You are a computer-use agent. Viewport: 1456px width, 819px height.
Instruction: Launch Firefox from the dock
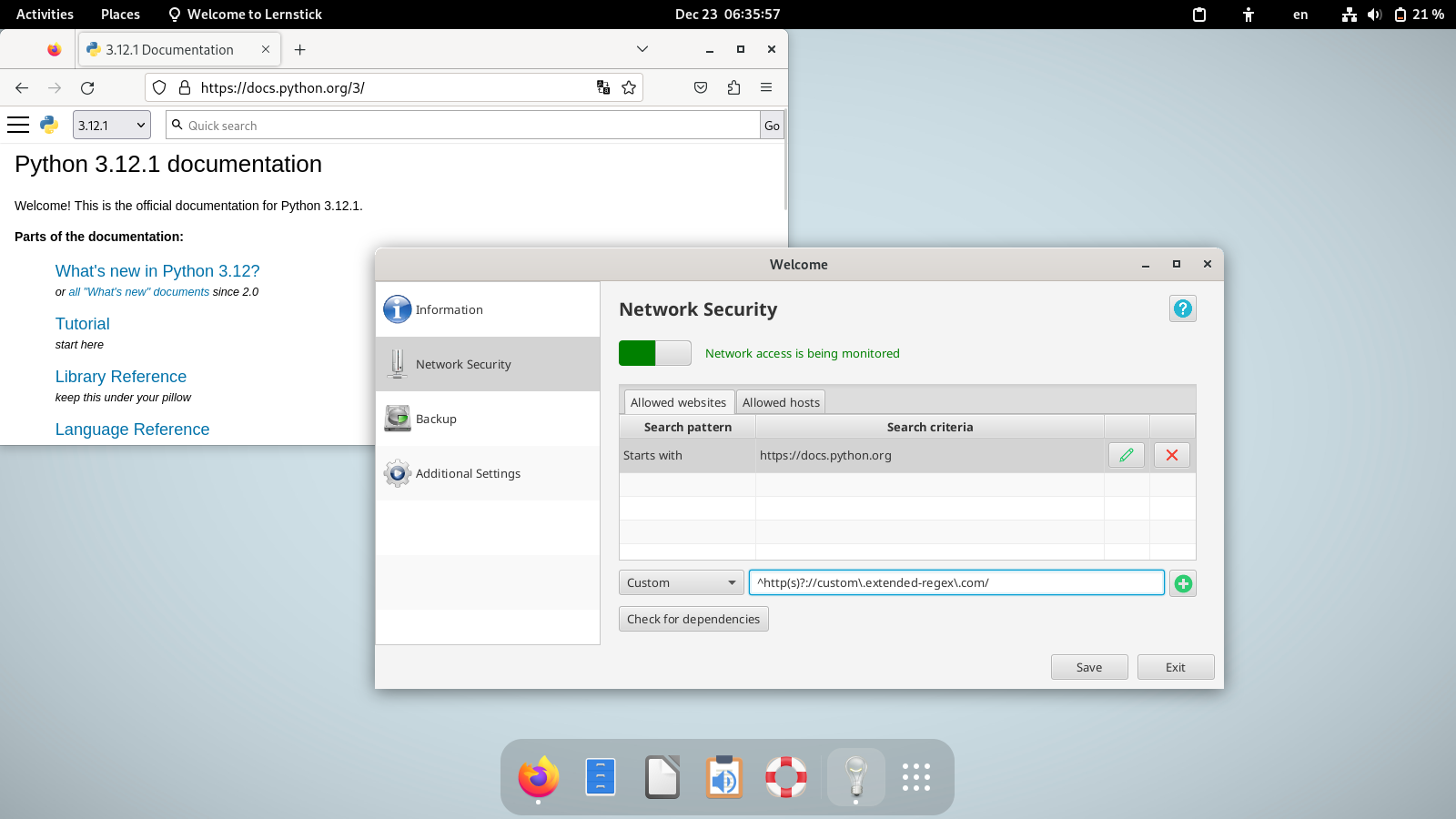click(x=539, y=777)
